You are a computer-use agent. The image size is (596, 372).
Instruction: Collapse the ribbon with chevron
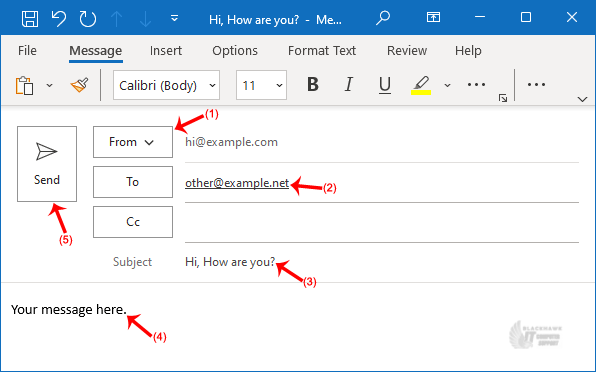click(582, 99)
